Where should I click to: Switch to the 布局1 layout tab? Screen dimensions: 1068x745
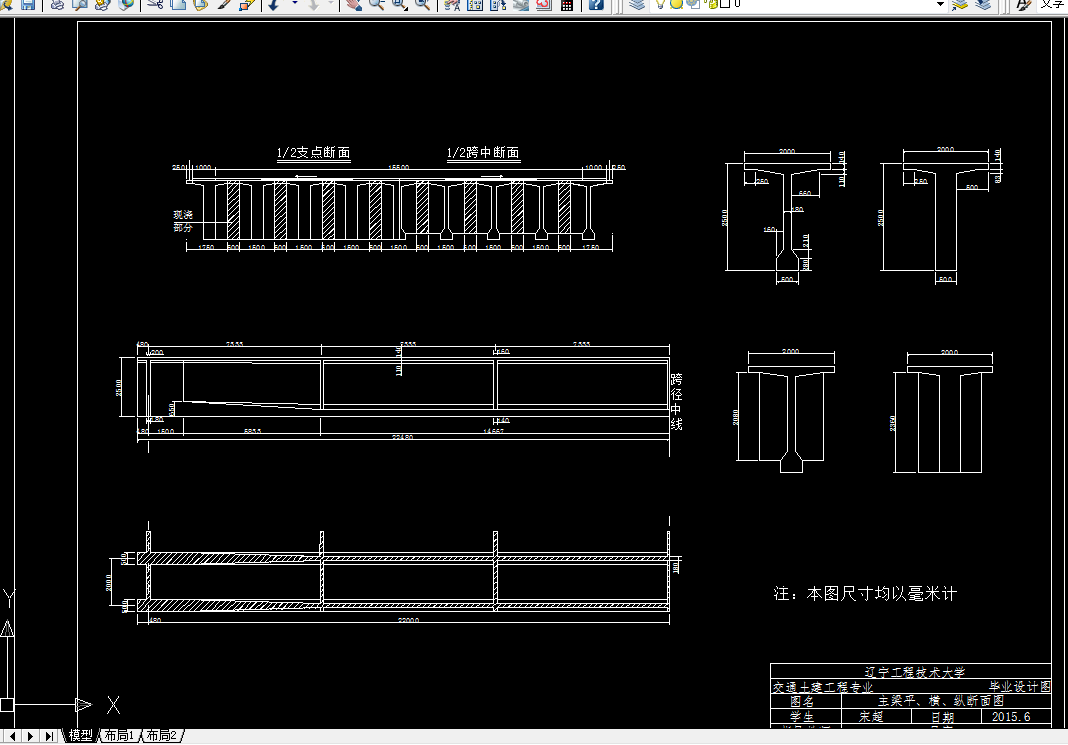pyautogui.click(x=119, y=735)
